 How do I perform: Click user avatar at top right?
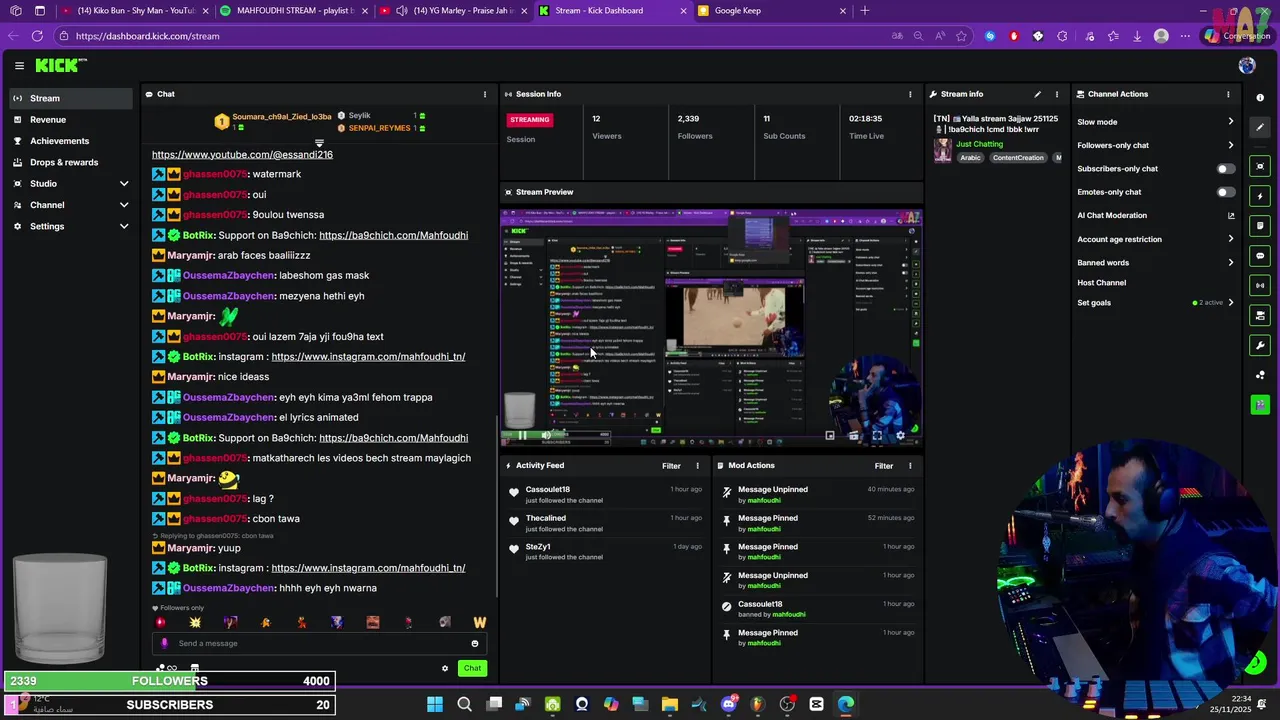[1247, 66]
